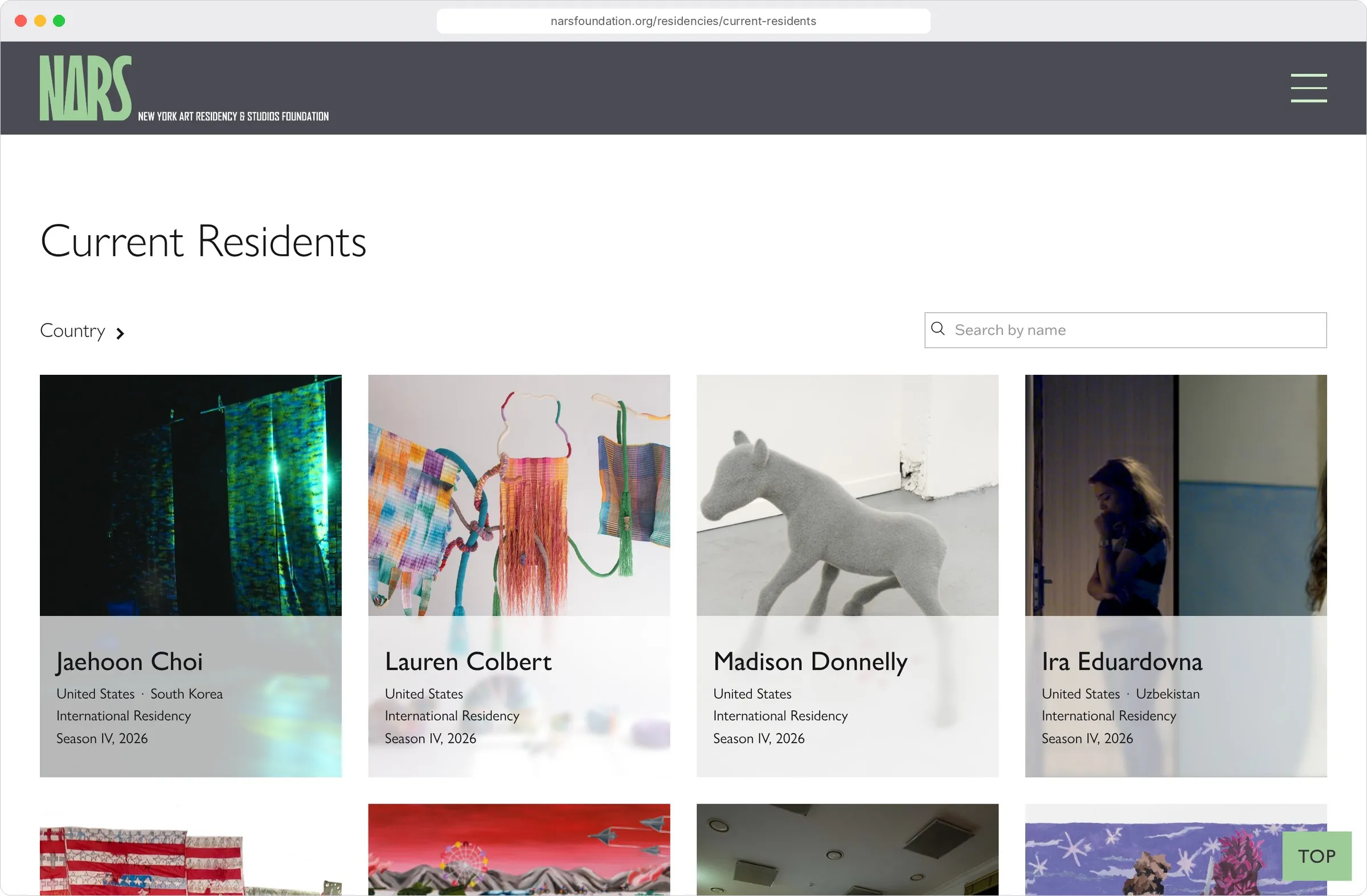Screen dimensions: 1367x896
Task: Click "International Residency" under Jaehoon Choi
Action: click(124, 716)
